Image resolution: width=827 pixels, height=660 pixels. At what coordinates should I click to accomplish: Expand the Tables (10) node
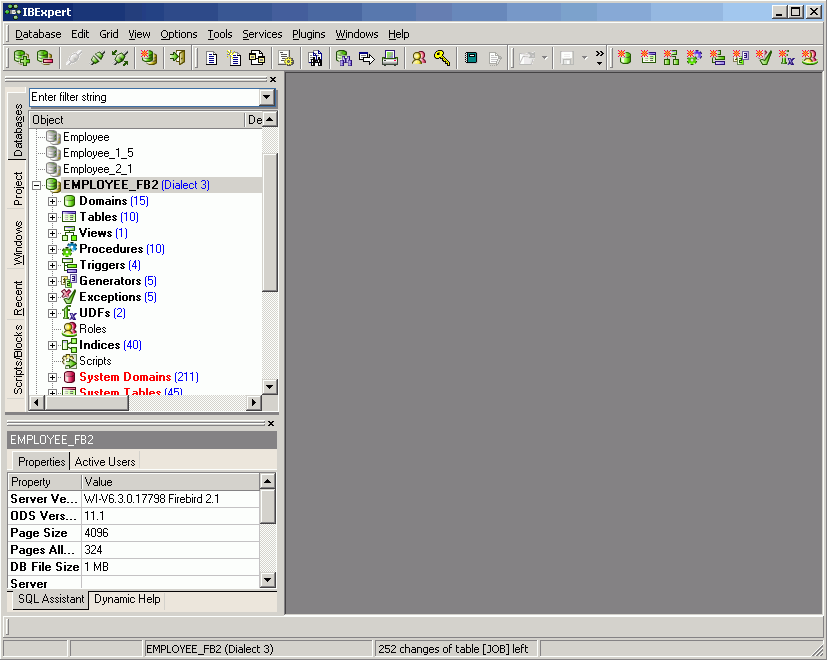(52, 217)
